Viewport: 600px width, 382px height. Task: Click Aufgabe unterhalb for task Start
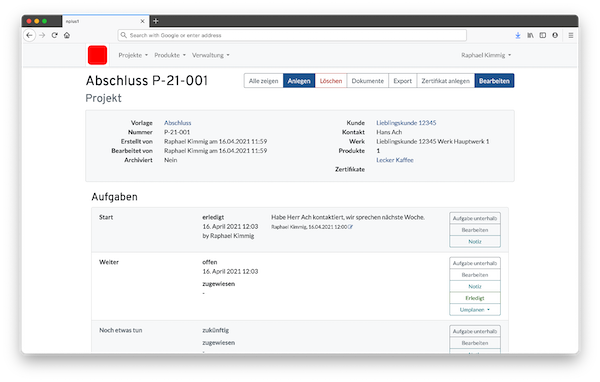(x=475, y=218)
